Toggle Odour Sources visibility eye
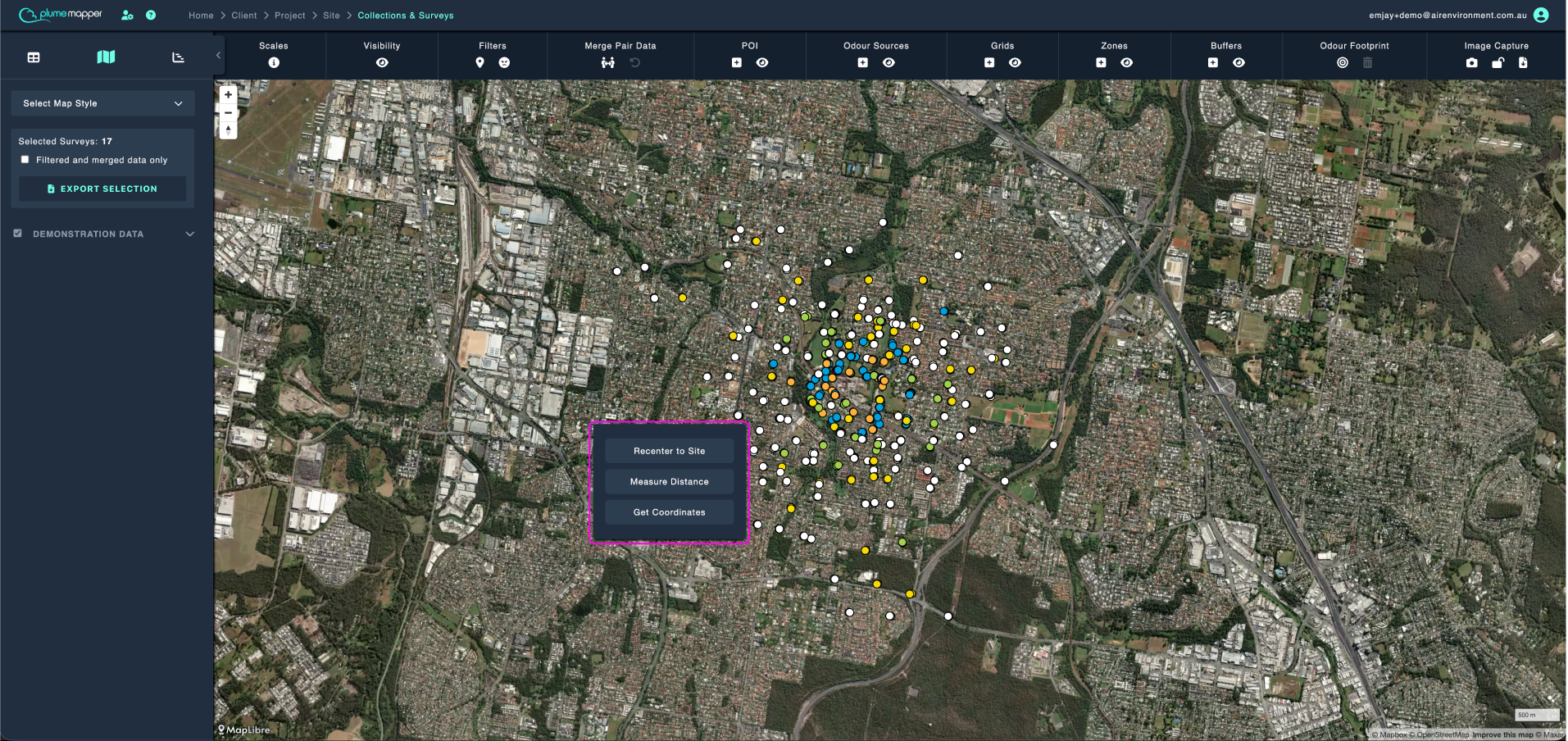1568x741 pixels. click(x=889, y=62)
